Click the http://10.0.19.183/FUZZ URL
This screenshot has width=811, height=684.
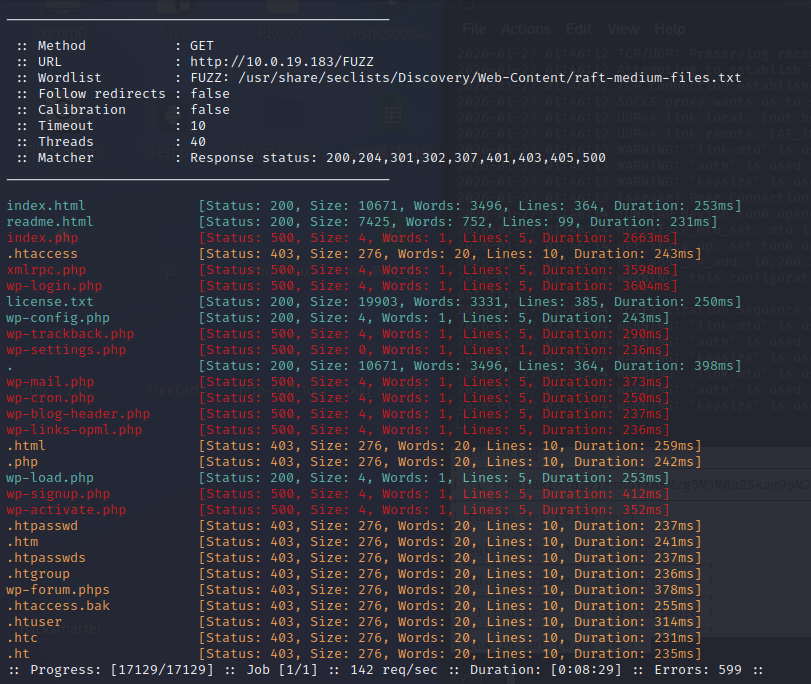281,62
